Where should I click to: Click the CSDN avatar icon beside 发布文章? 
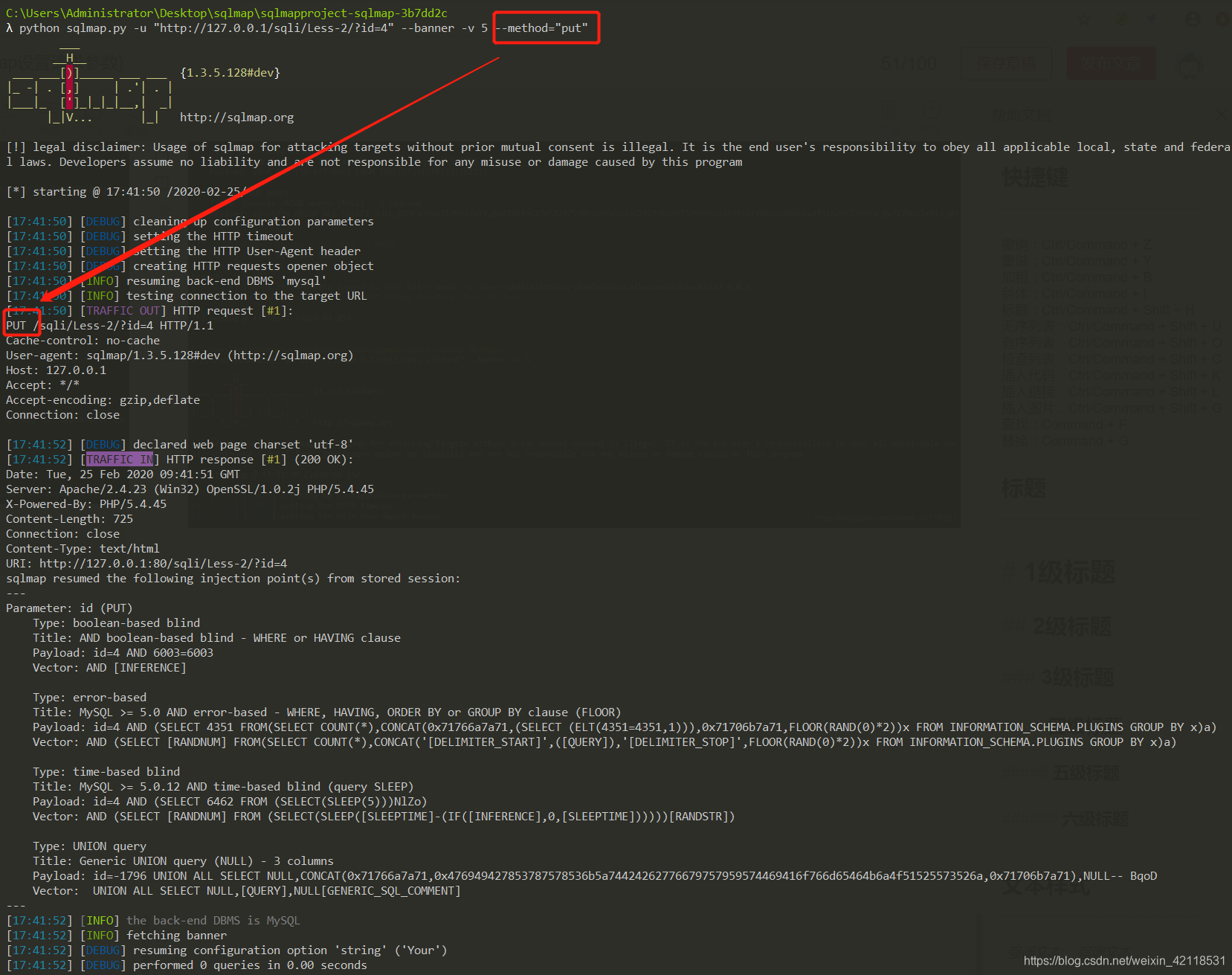[x=1190, y=65]
